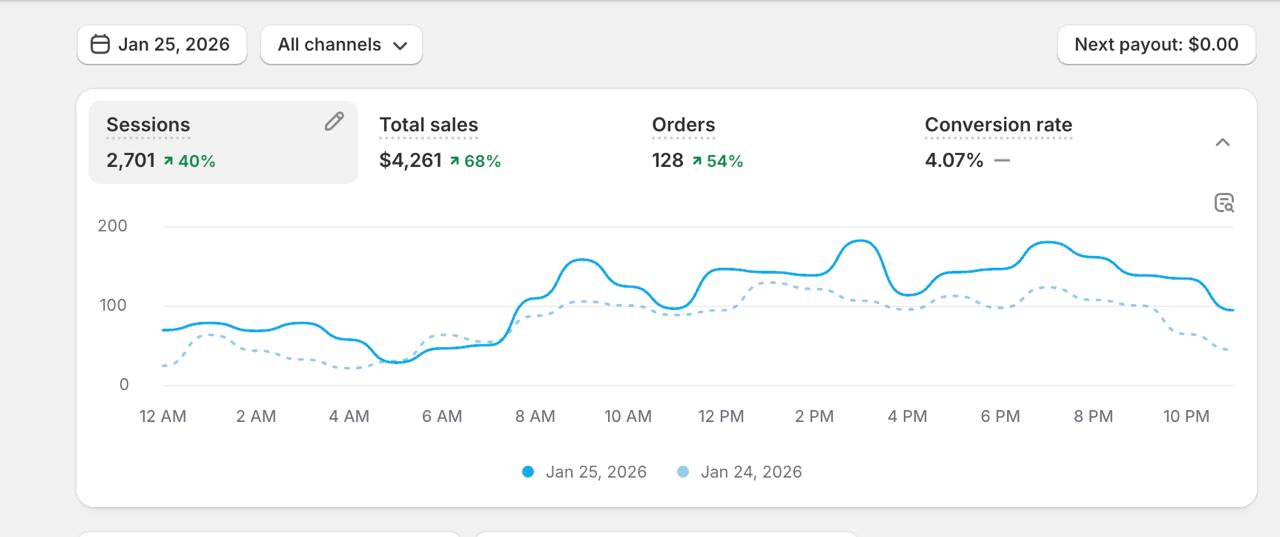Open the Jan 25, 2026 date picker
Screen dimensions: 1280x537
(162, 44)
